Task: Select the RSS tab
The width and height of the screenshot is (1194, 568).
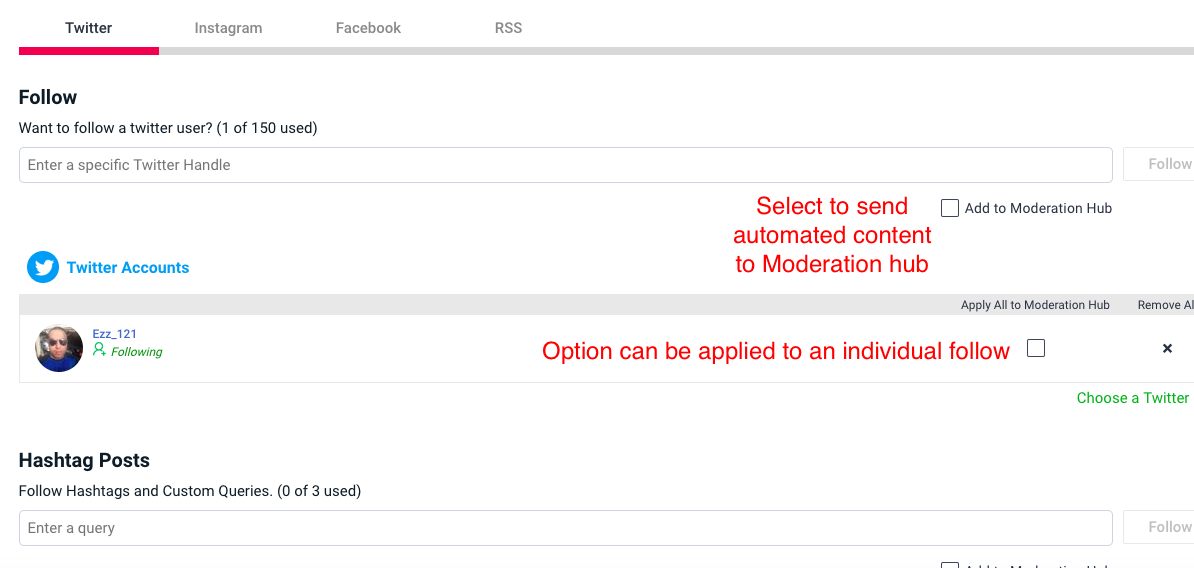Action: [509, 28]
